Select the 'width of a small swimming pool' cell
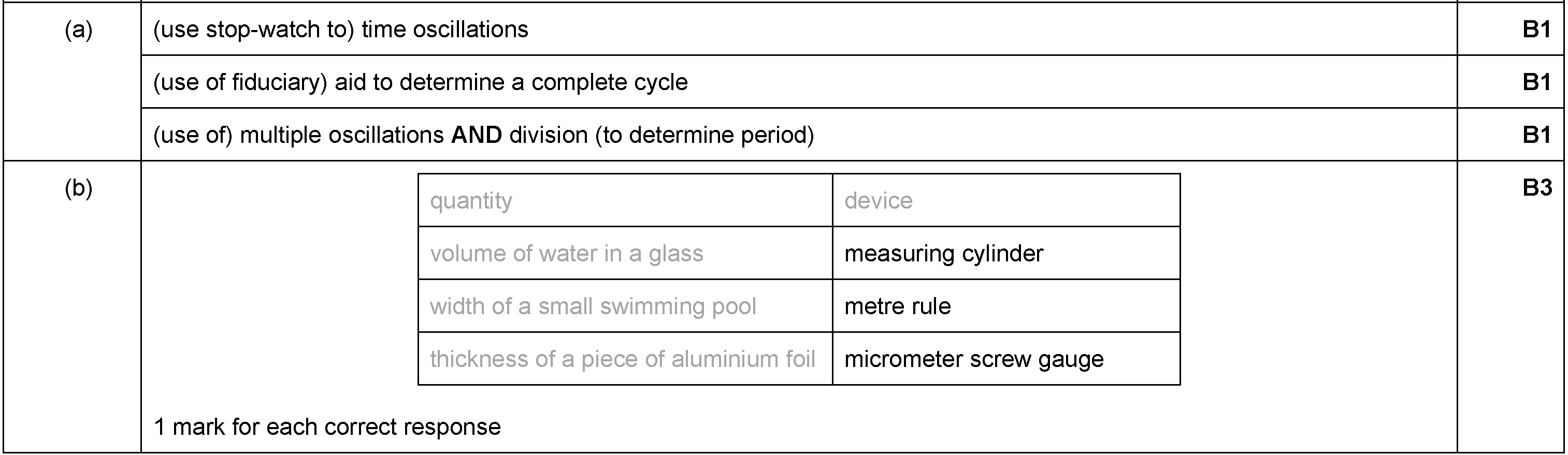This screenshot has width=1568, height=455. (x=625, y=306)
